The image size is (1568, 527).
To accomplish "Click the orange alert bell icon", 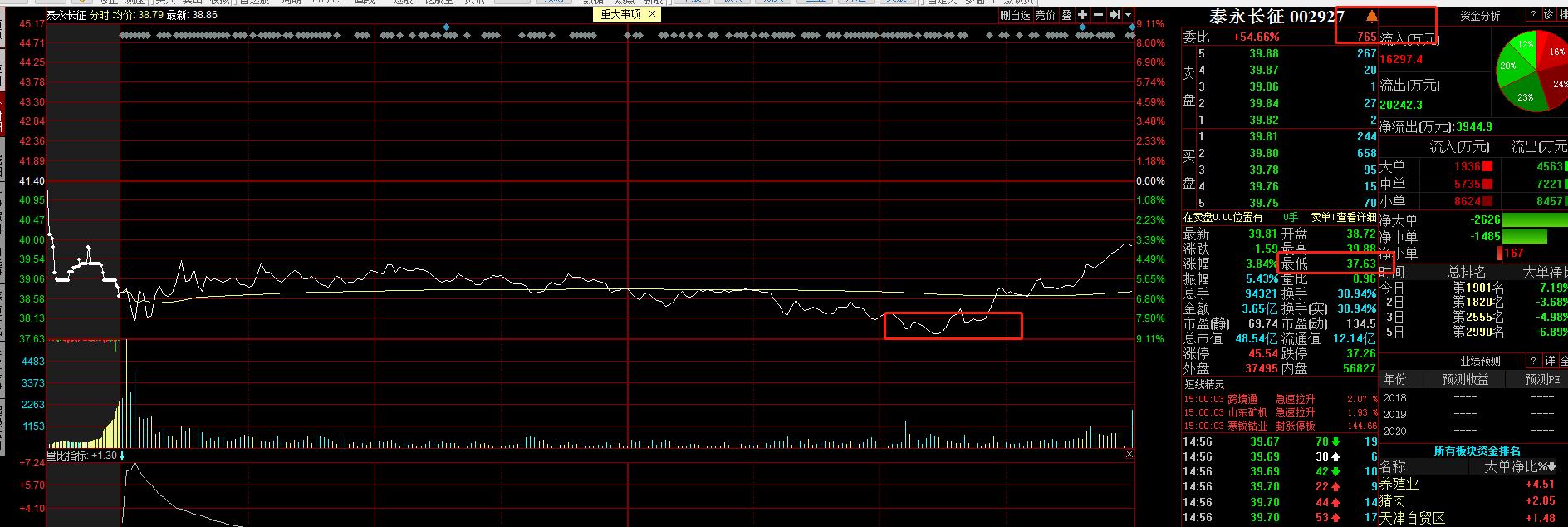I will (x=1371, y=17).
